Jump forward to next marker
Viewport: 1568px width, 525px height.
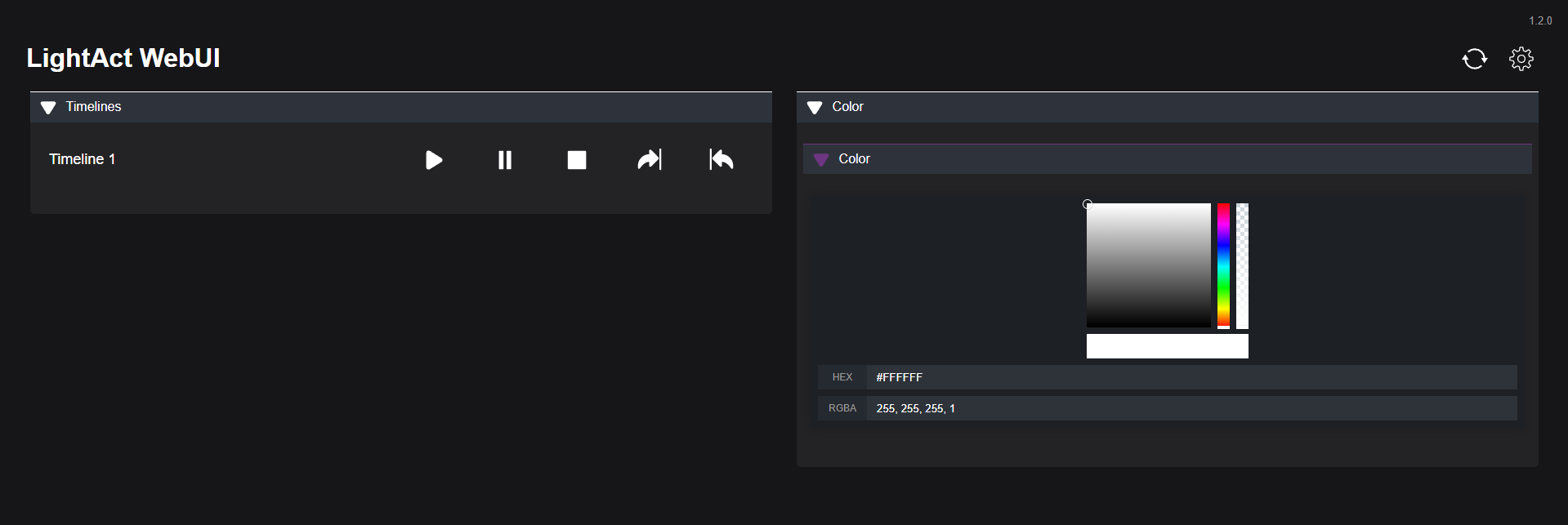650,159
